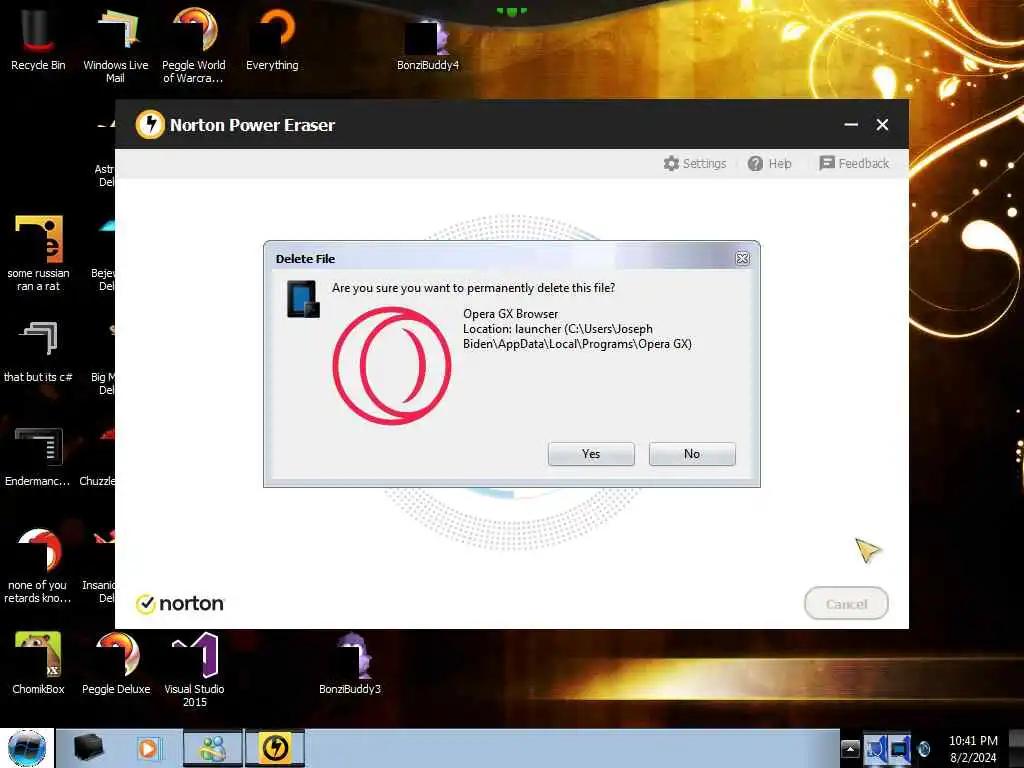Select the Endermanc... desktop icon
The height and width of the screenshot is (768, 1024).
click(38, 457)
